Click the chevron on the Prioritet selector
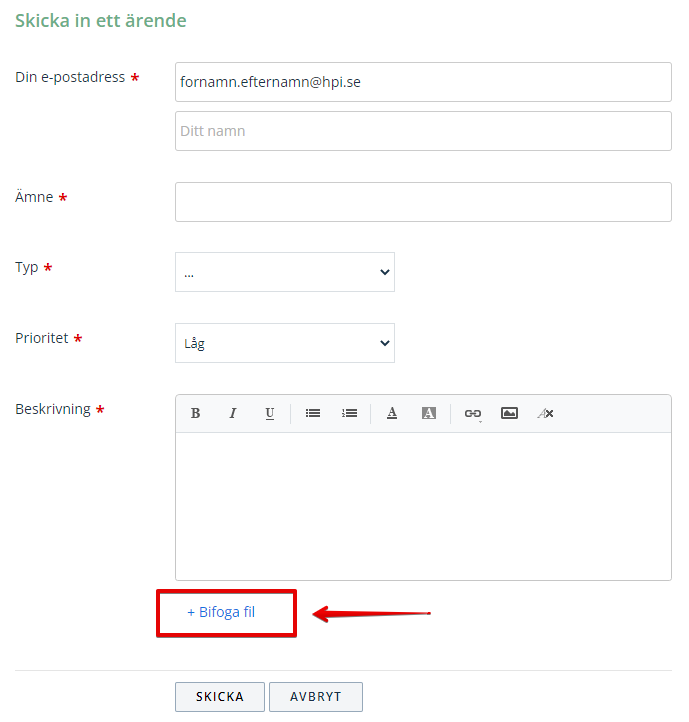The height and width of the screenshot is (722, 689). coord(385,343)
